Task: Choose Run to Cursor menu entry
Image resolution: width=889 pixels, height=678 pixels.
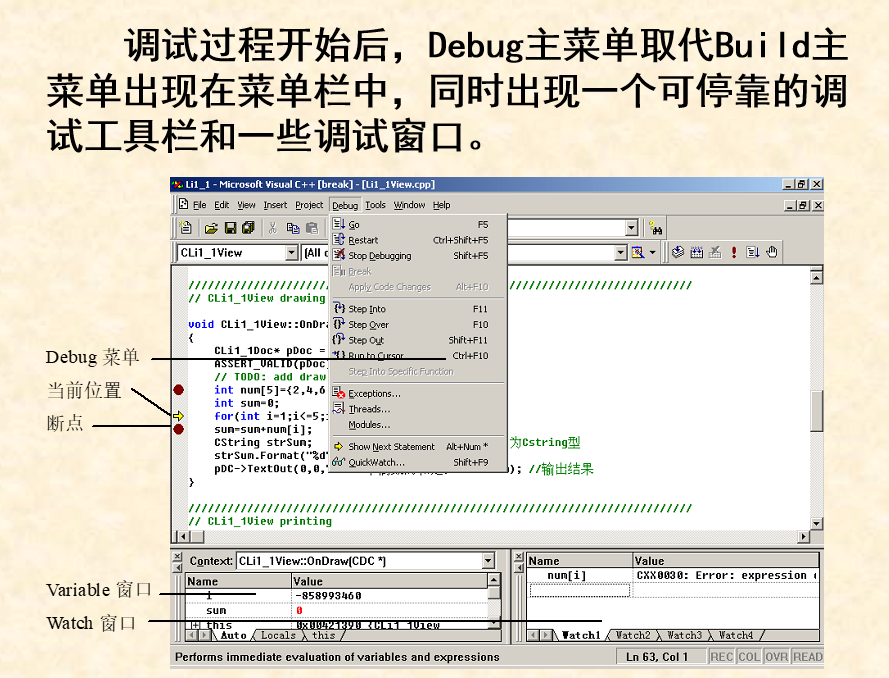Action: tap(418, 355)
